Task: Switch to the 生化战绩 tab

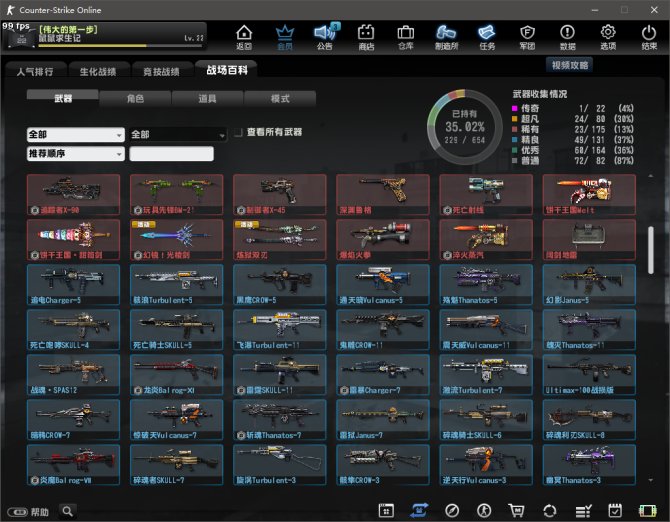Action: pos(98,71)
